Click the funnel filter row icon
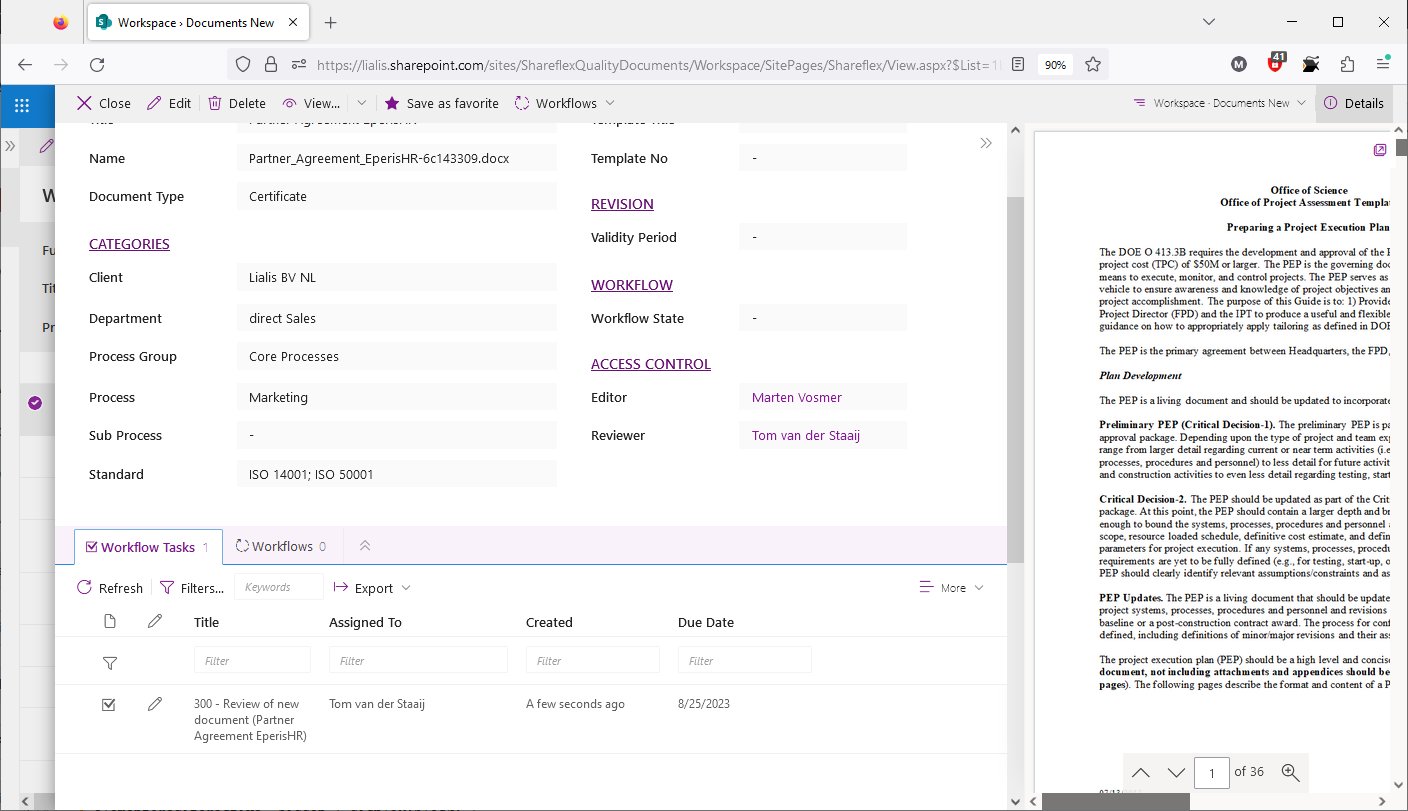1408x811 pixels. point(110,662)
